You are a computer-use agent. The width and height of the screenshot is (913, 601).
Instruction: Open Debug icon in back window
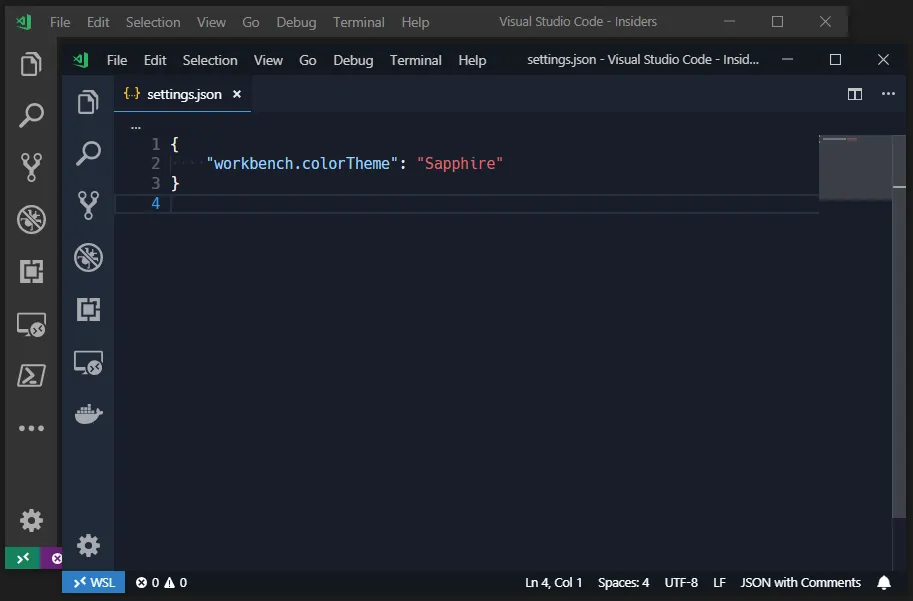(31, 220)
